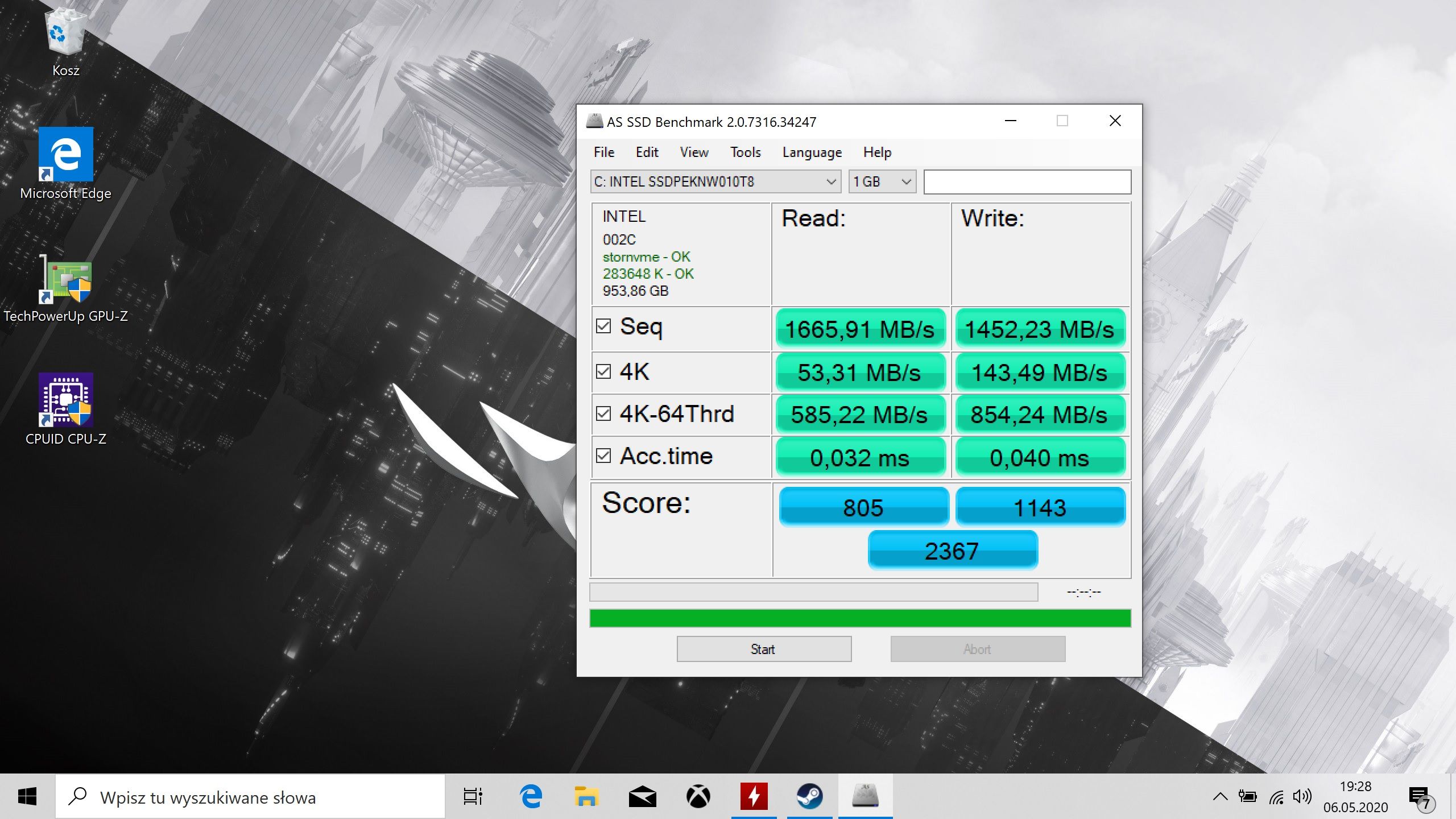Open the taskbar clock showing 19:28
This screenshot has width=1456, height=819.
point(1355,797)
